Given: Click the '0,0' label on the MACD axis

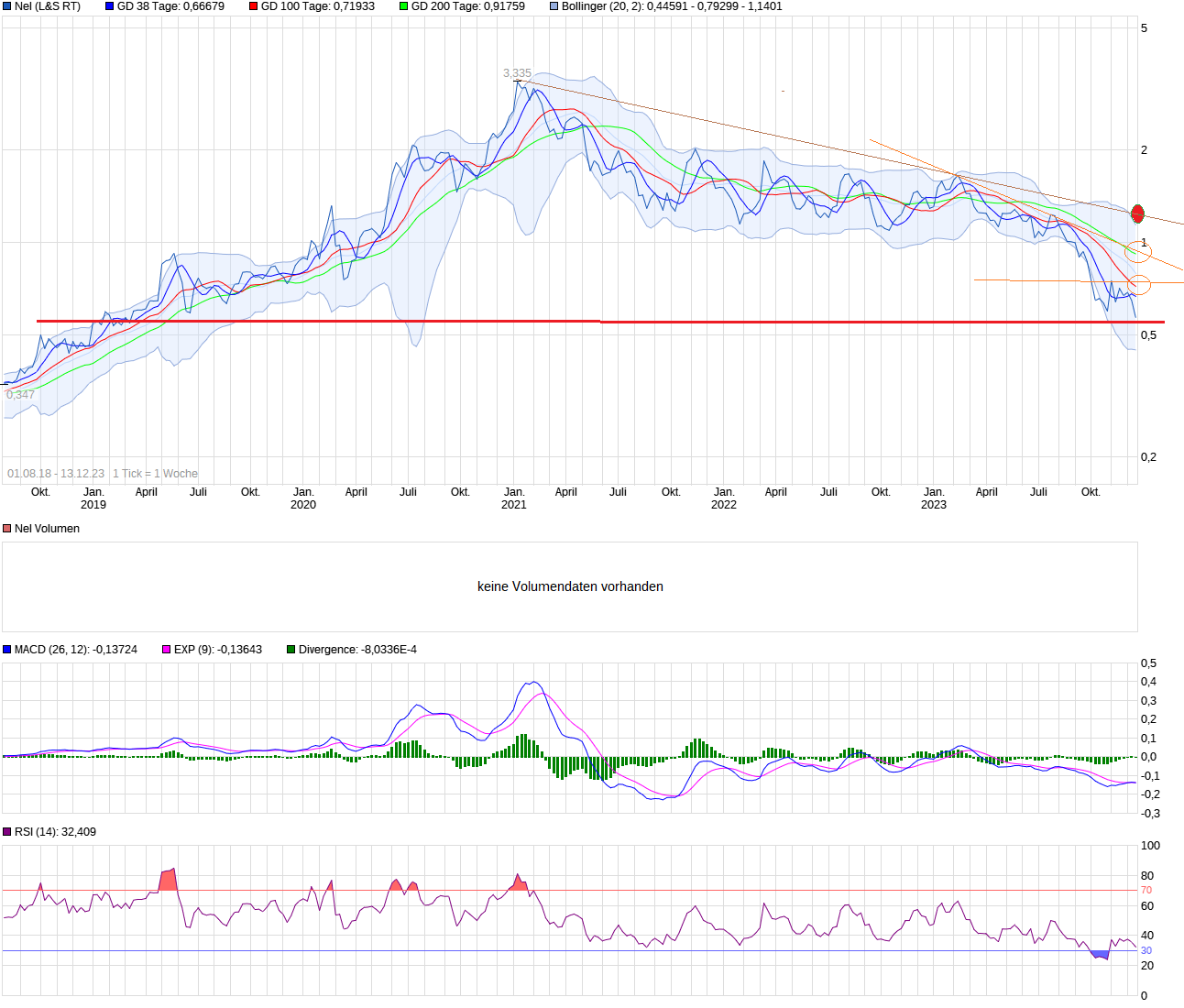Looking at the screenshot, I should pyautogui.click(x=1148, y=757).
